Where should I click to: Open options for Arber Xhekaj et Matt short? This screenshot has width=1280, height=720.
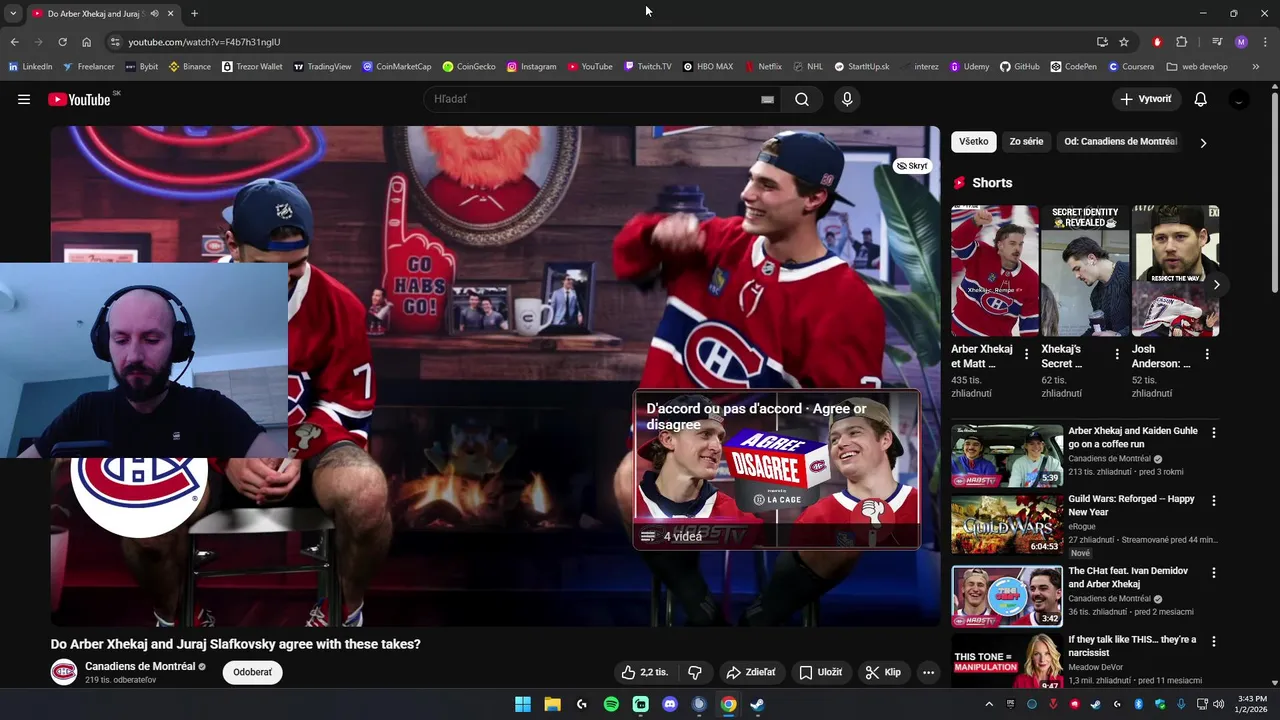(1026, 354)
